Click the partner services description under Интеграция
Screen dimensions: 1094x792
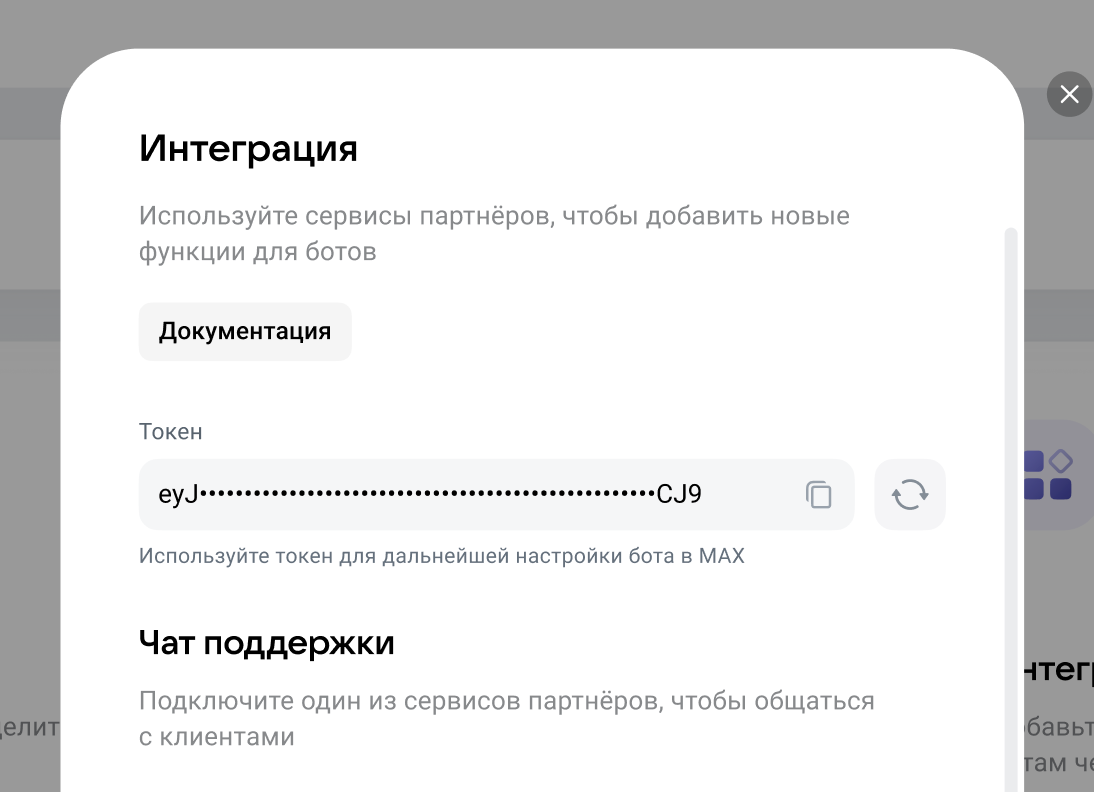coord(494,233)
